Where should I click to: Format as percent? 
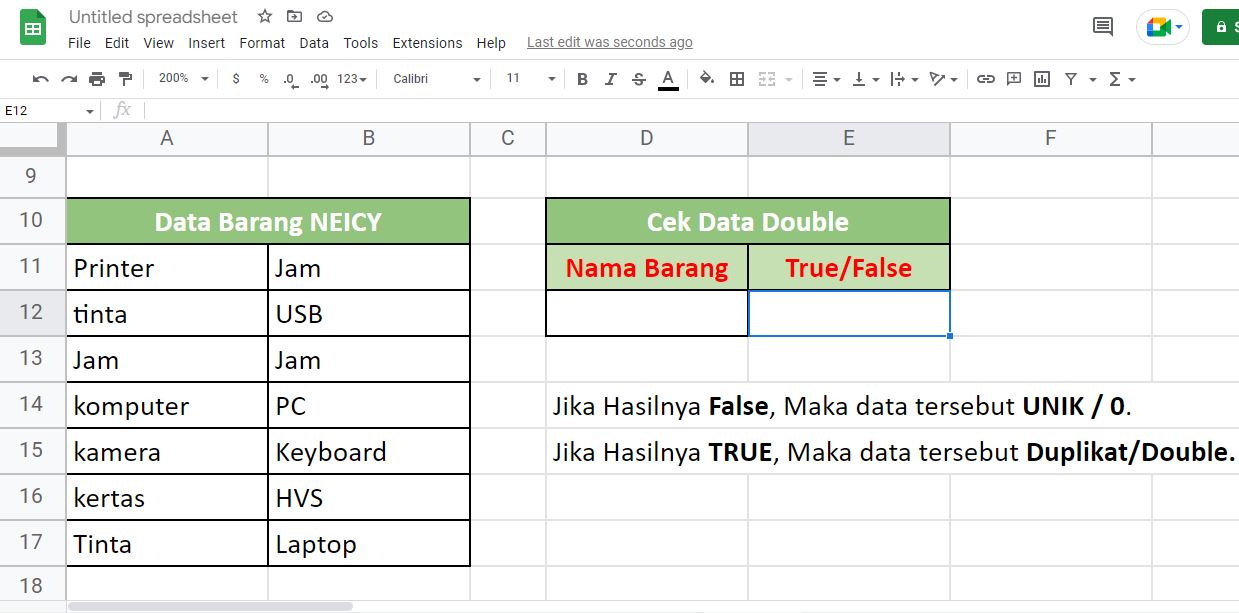point(264,79)
